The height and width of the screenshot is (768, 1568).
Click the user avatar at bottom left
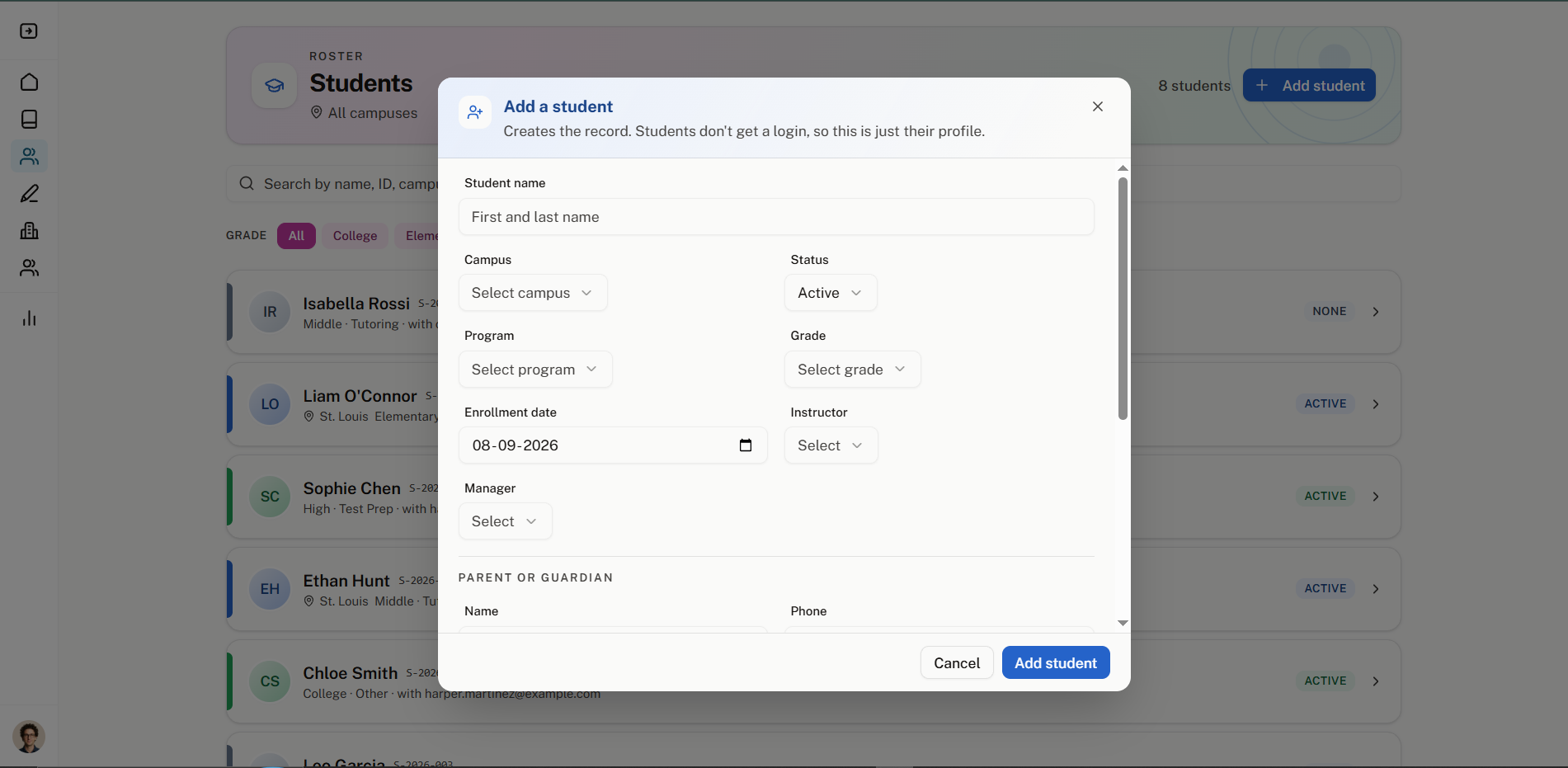click(29, 737)
